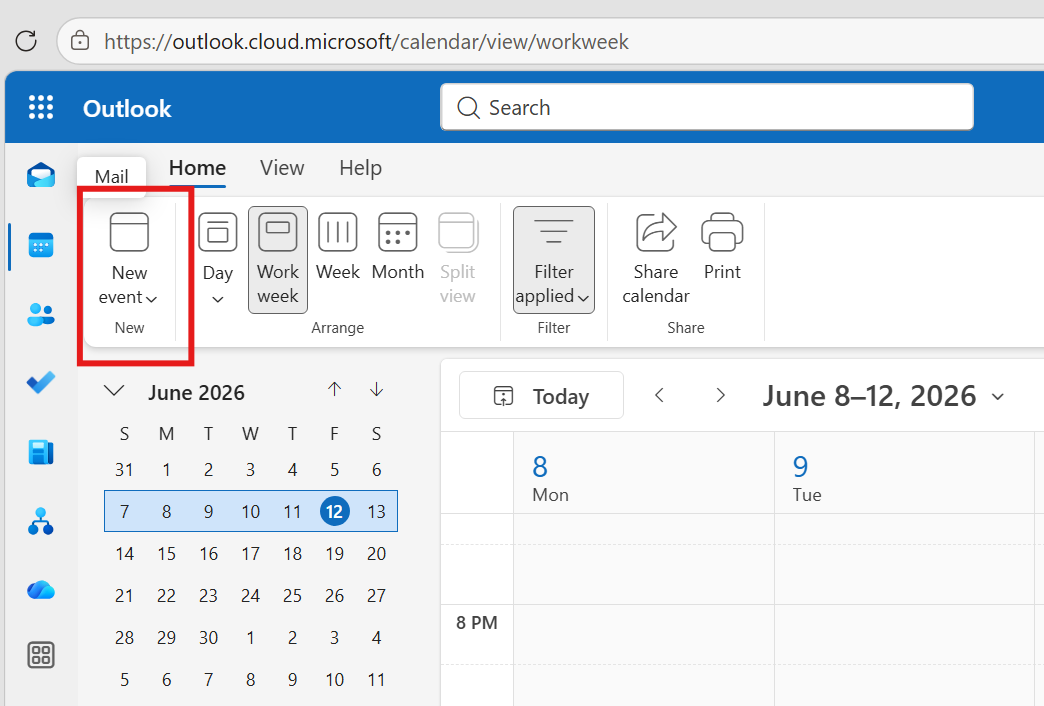Image resolution: width=1044 pixels, height=706 pixels.
Task: Click the June 2026 month heading
Action: [x=196, y=393]
